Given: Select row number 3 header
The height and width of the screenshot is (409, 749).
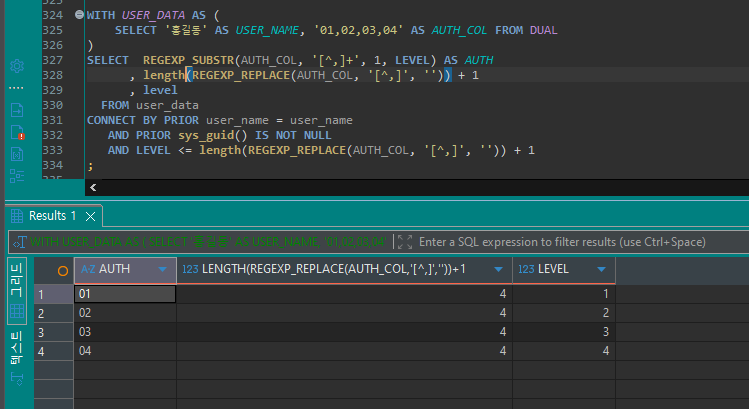Looking at the screenshot, I should 54,332.
